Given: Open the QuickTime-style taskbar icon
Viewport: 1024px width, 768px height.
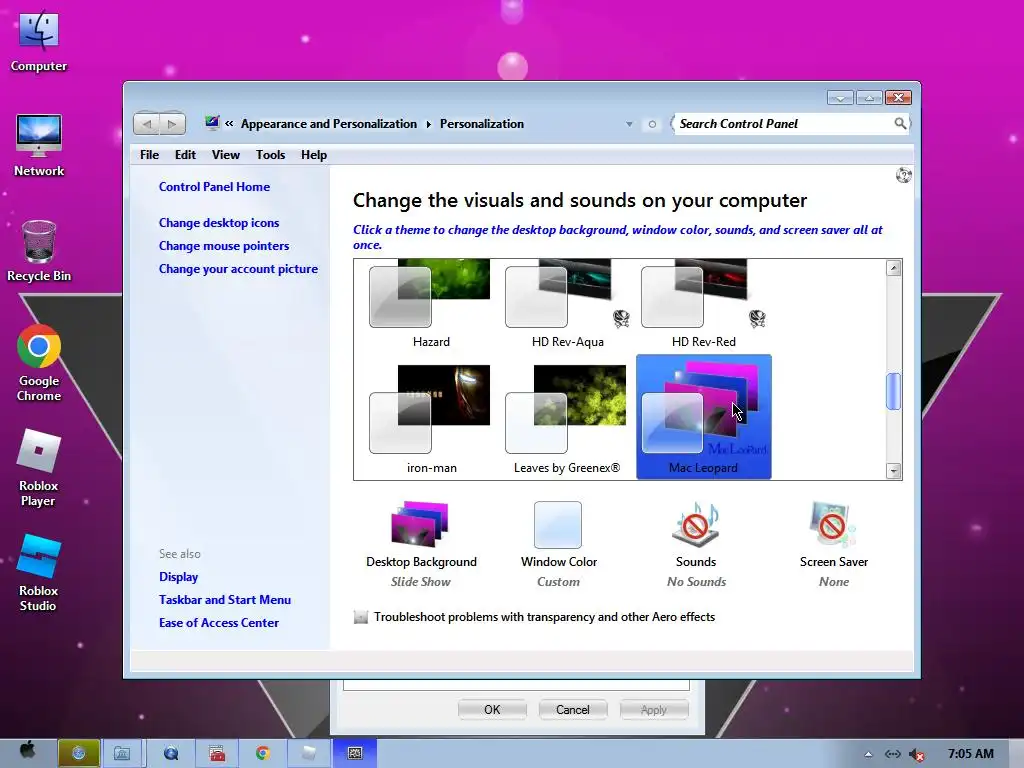Looking at the screenshot, I should pyautogui.click(x=170, y=753).
